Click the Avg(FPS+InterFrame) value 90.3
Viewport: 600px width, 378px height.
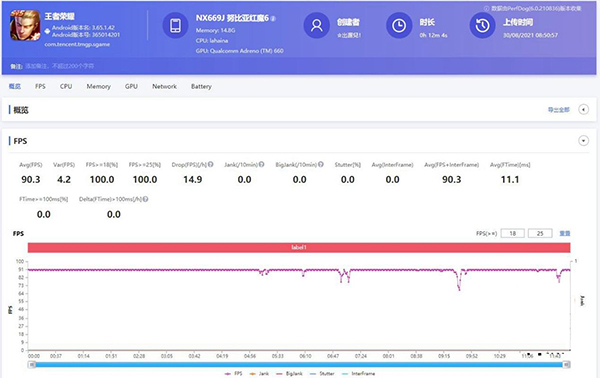(x=452, y=179)
